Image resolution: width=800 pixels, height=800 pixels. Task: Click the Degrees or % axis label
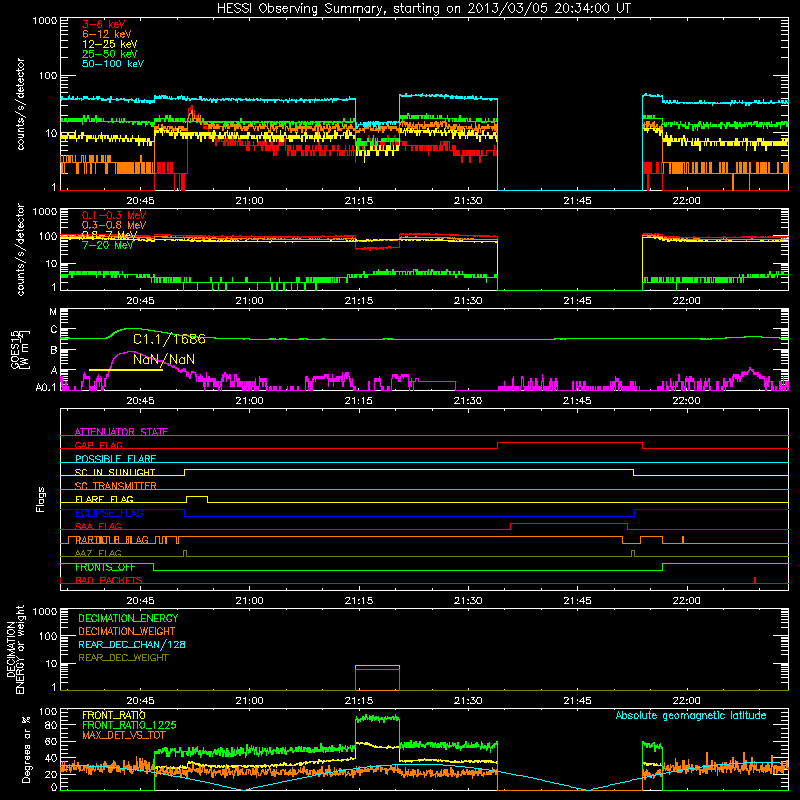tap(26, 749)
